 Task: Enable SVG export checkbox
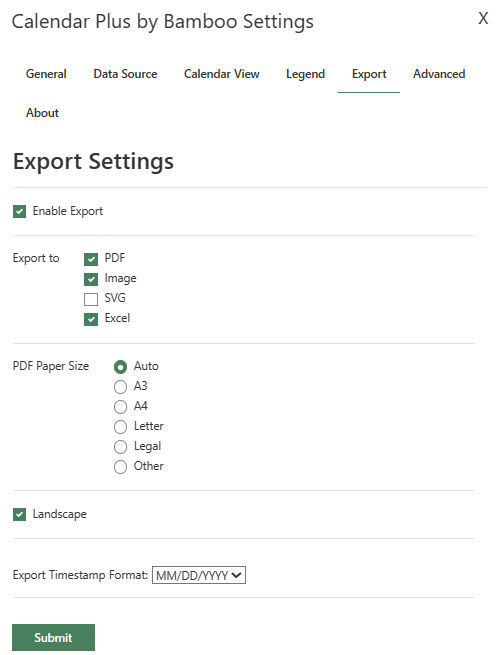pos(91,299)
